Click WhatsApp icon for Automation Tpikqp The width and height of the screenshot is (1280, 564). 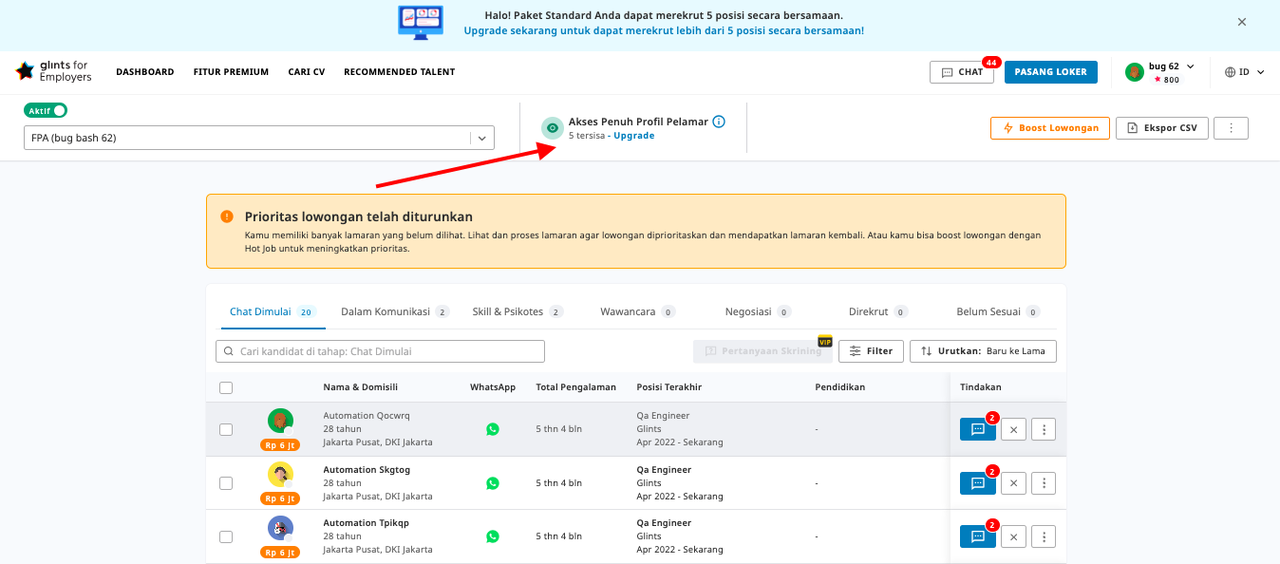pos(492,537)
